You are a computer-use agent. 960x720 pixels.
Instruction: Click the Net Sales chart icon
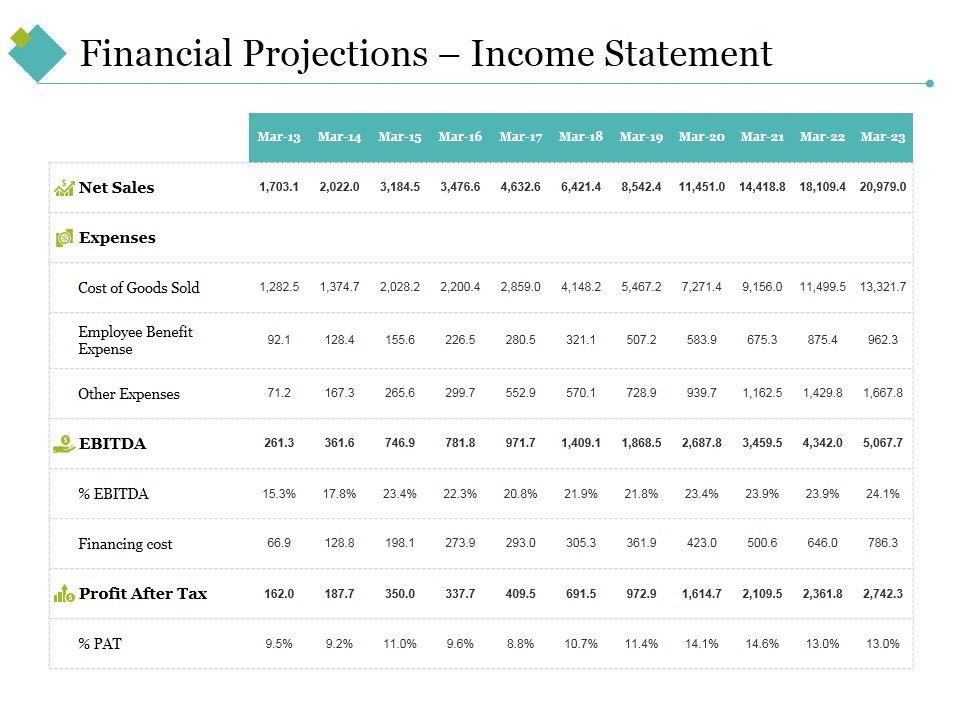click(x=64, y=187)
